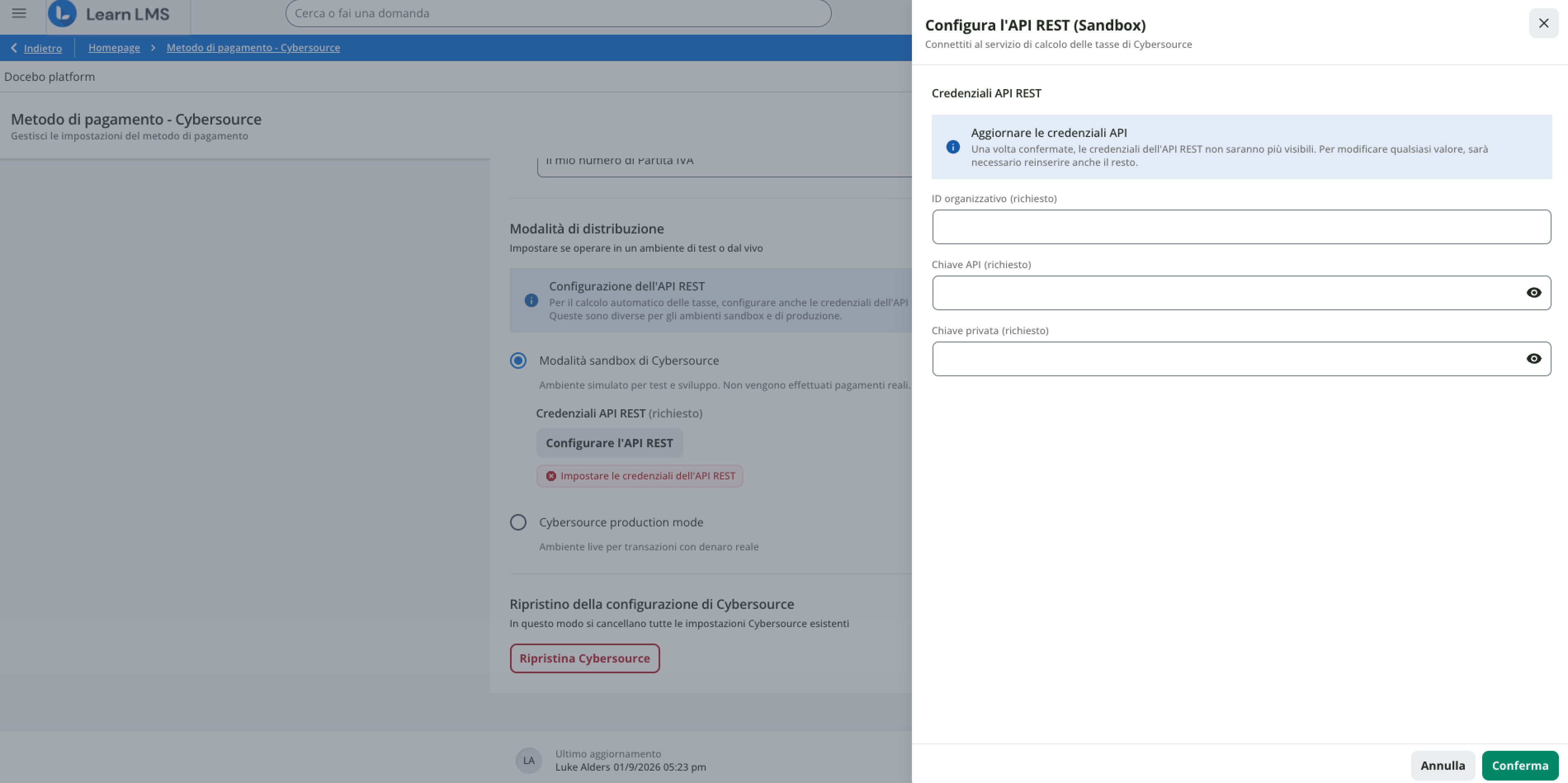Select Cybersource production mode radio
The height and width of the screenshot is (783, 1568).
(518, 523)
